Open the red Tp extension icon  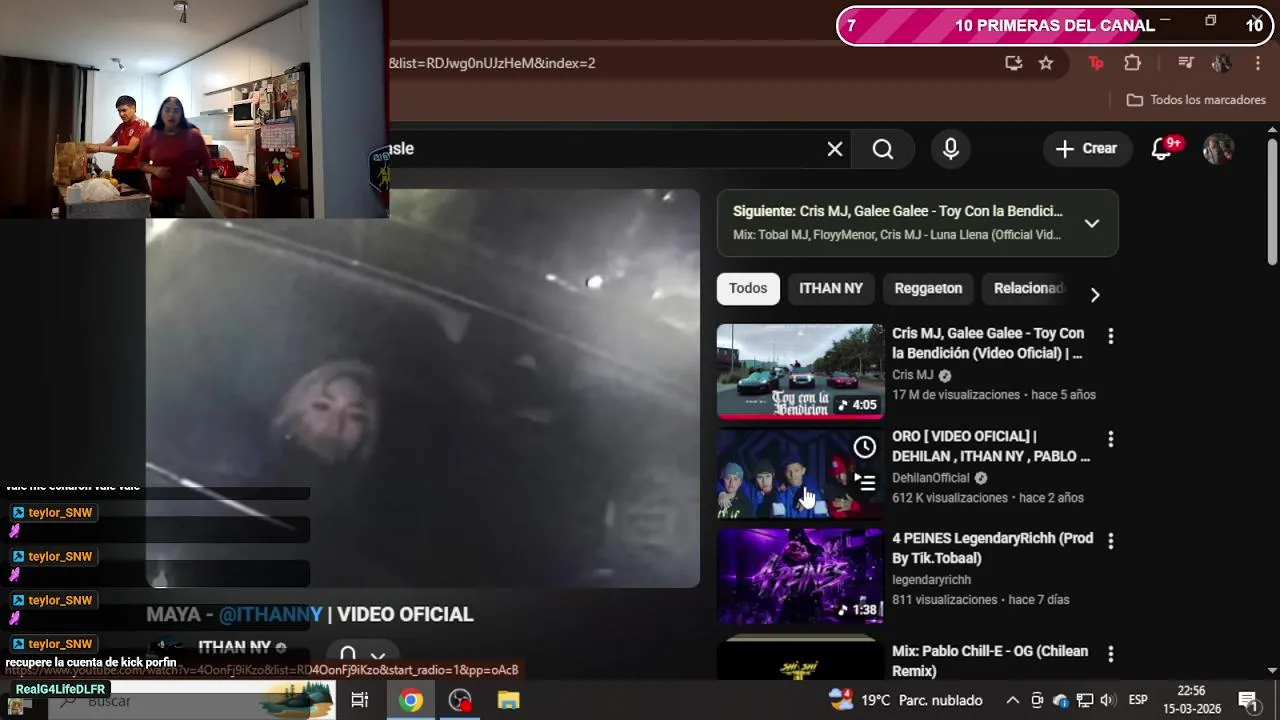coord(1096,63)
